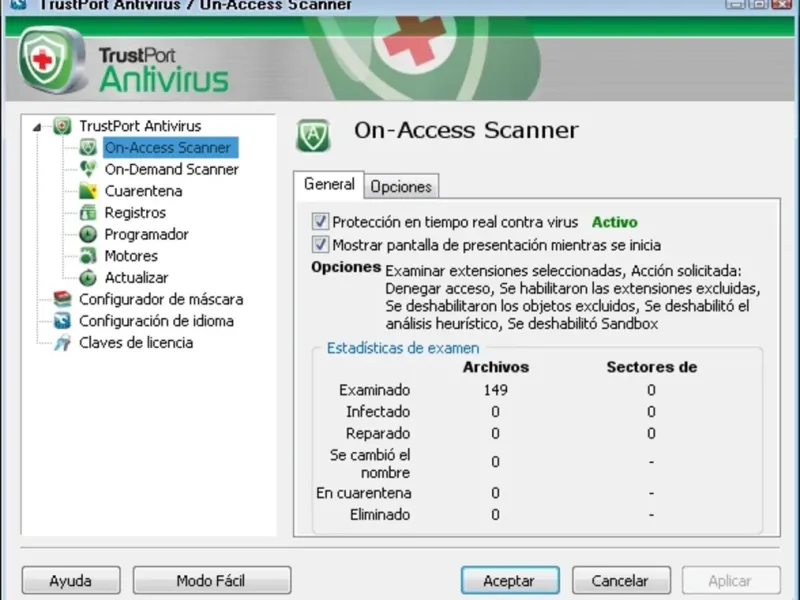Open Actualizar in the tree
Image resolution: width=800 pixels, height=600 pixels.
point(136,278)
